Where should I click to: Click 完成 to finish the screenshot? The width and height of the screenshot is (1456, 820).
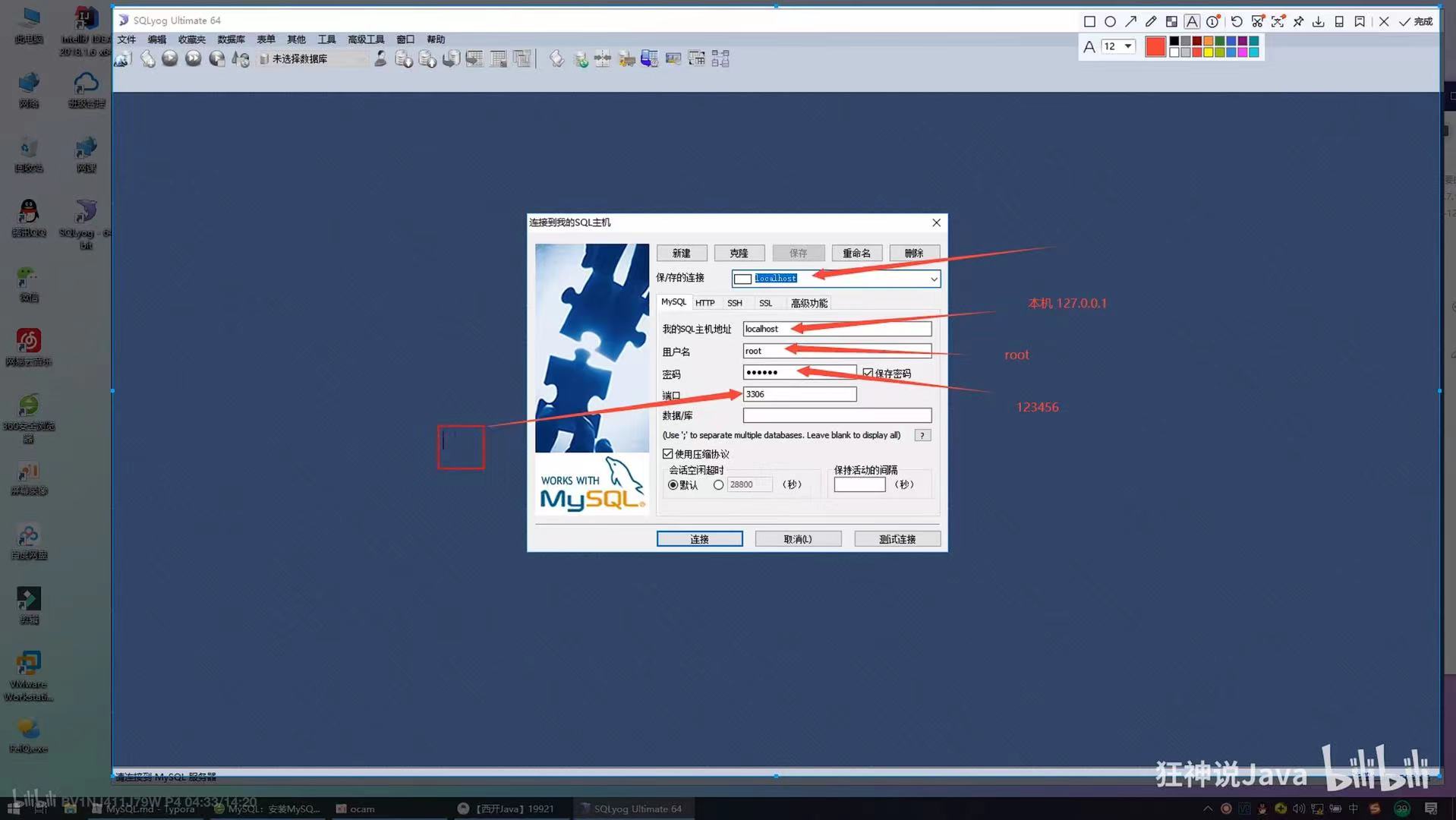click(x=1417, y=21)
